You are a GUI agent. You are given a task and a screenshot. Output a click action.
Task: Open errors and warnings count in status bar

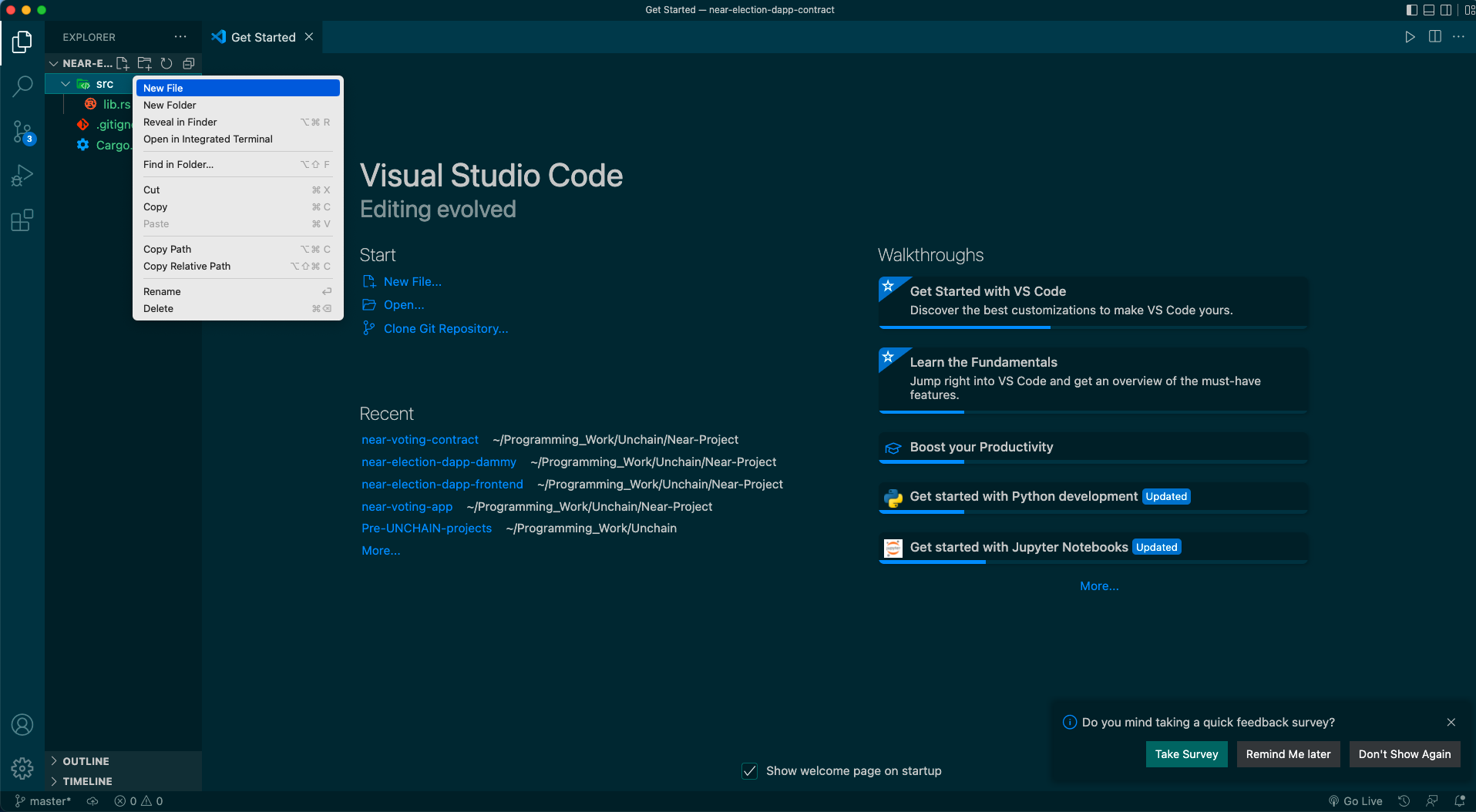pyautogui.click(x=139, y=801)
